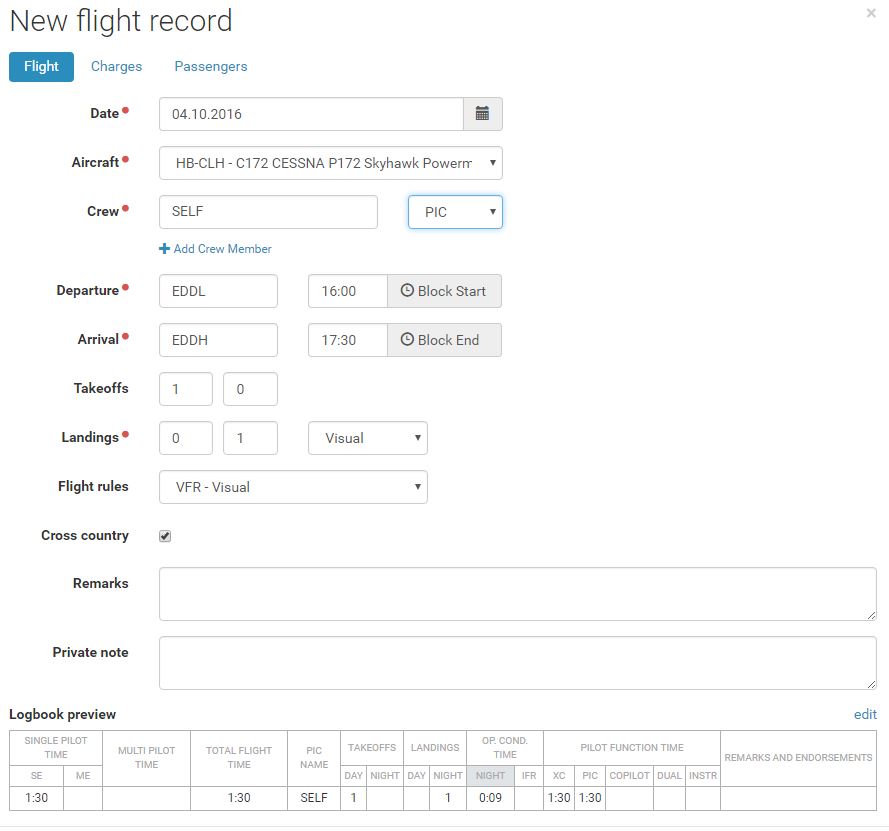Switch to the Charges tab
This screenshot has height=831, width=889.
[116, 66]
